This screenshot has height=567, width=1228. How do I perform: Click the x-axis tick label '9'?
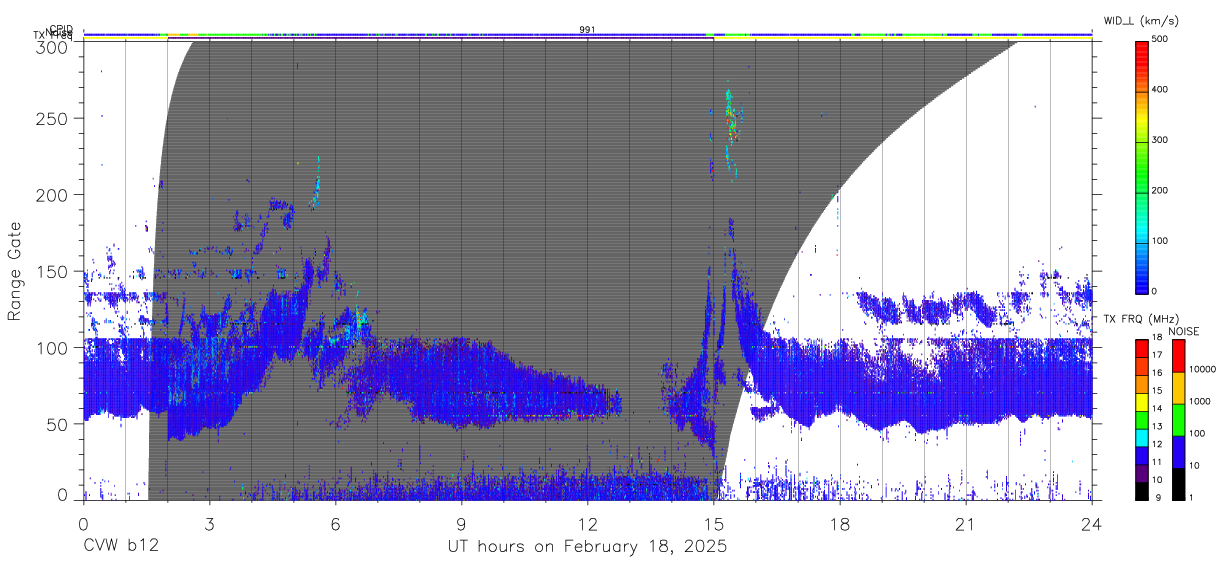point(461,524)
